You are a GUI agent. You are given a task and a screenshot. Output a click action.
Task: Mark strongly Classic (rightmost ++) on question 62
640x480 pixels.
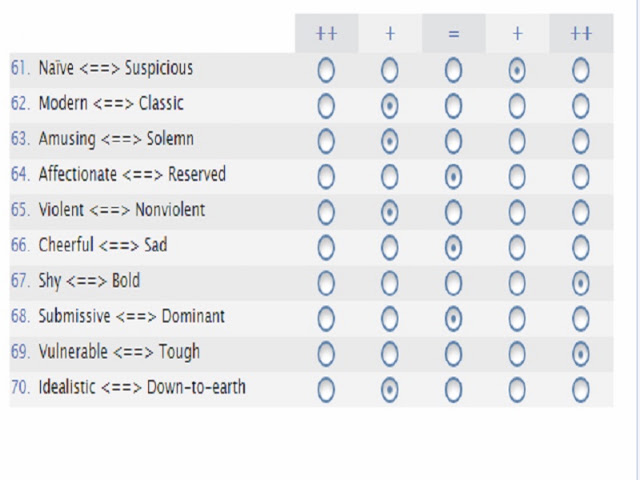[x=580, y=106]
